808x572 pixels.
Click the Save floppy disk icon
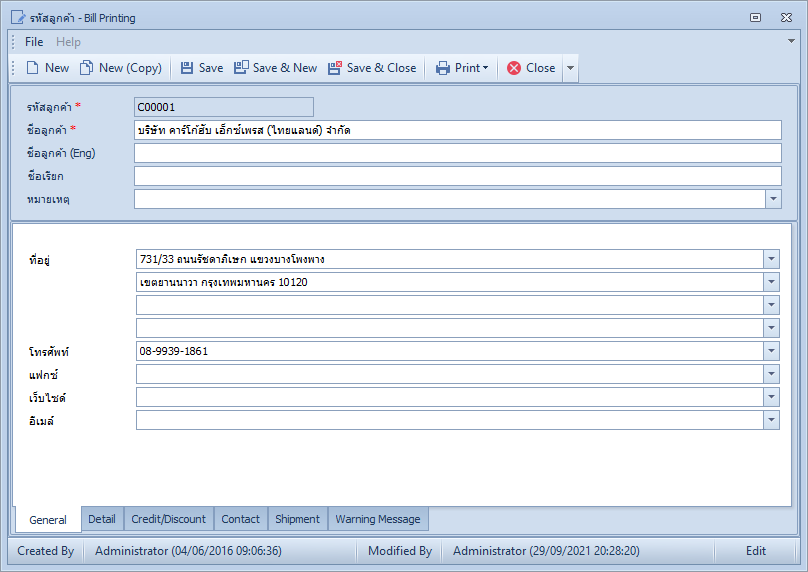187,68
